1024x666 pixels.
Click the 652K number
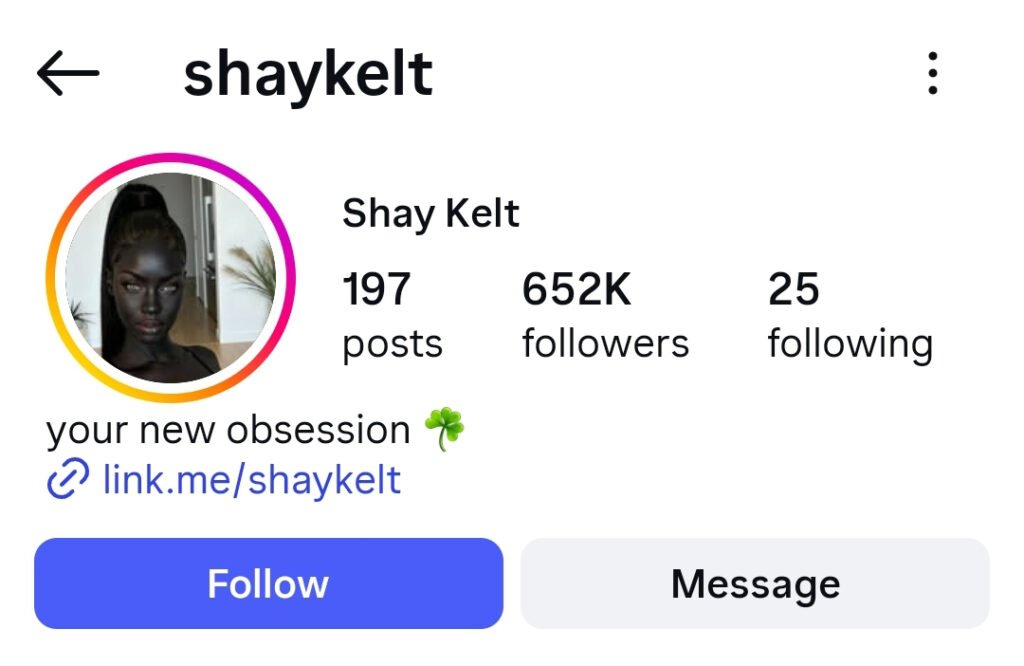coord(577,289)
